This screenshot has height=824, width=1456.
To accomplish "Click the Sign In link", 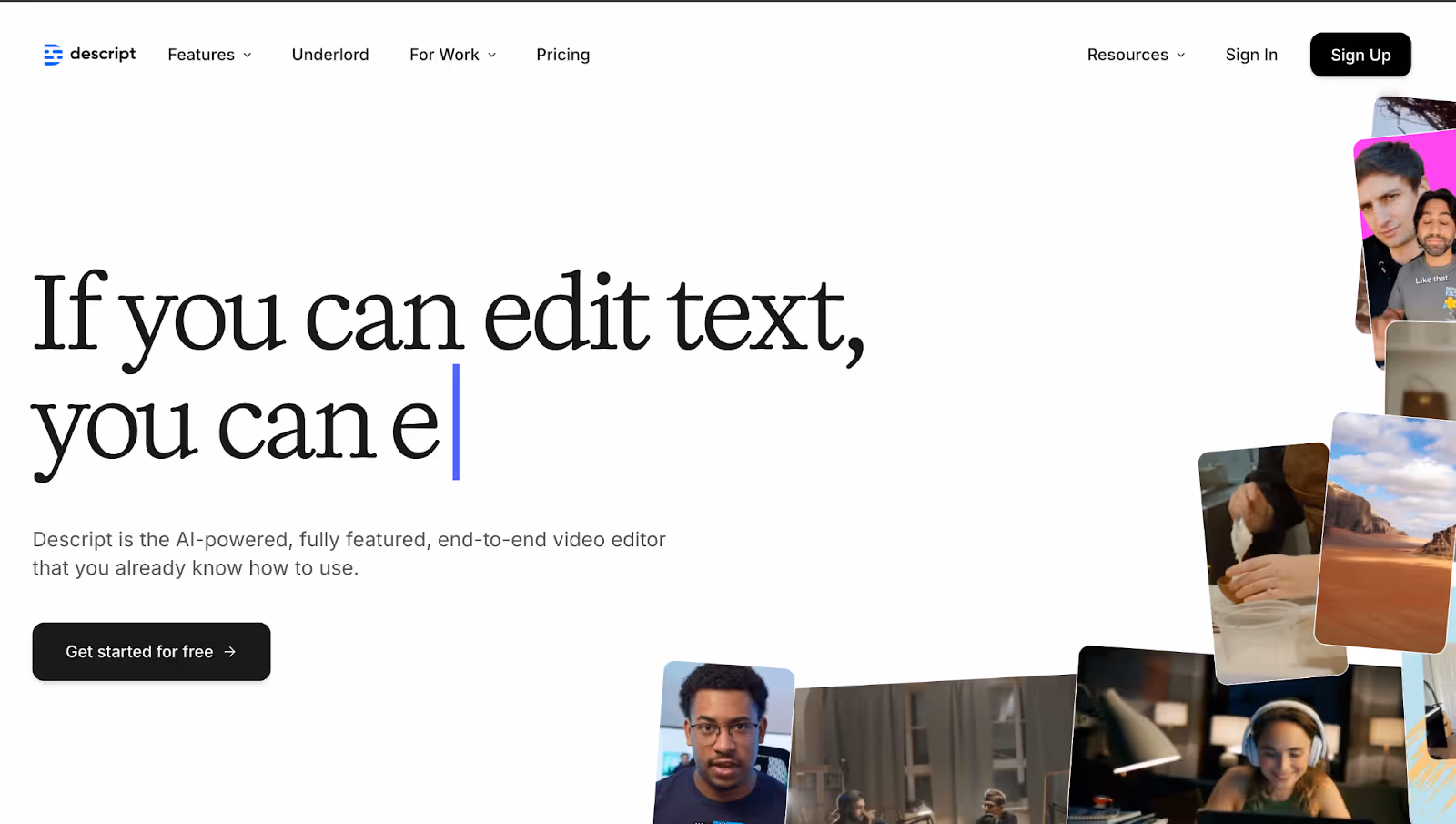I will pos(1251,55).
